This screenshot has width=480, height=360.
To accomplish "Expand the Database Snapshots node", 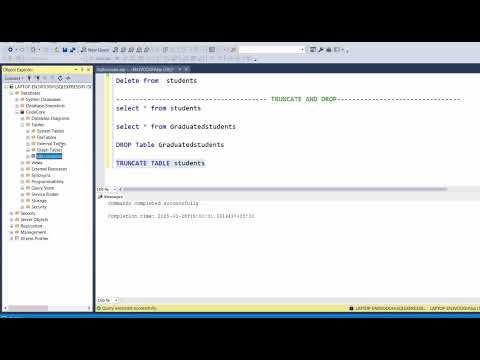I will (17, 106).
